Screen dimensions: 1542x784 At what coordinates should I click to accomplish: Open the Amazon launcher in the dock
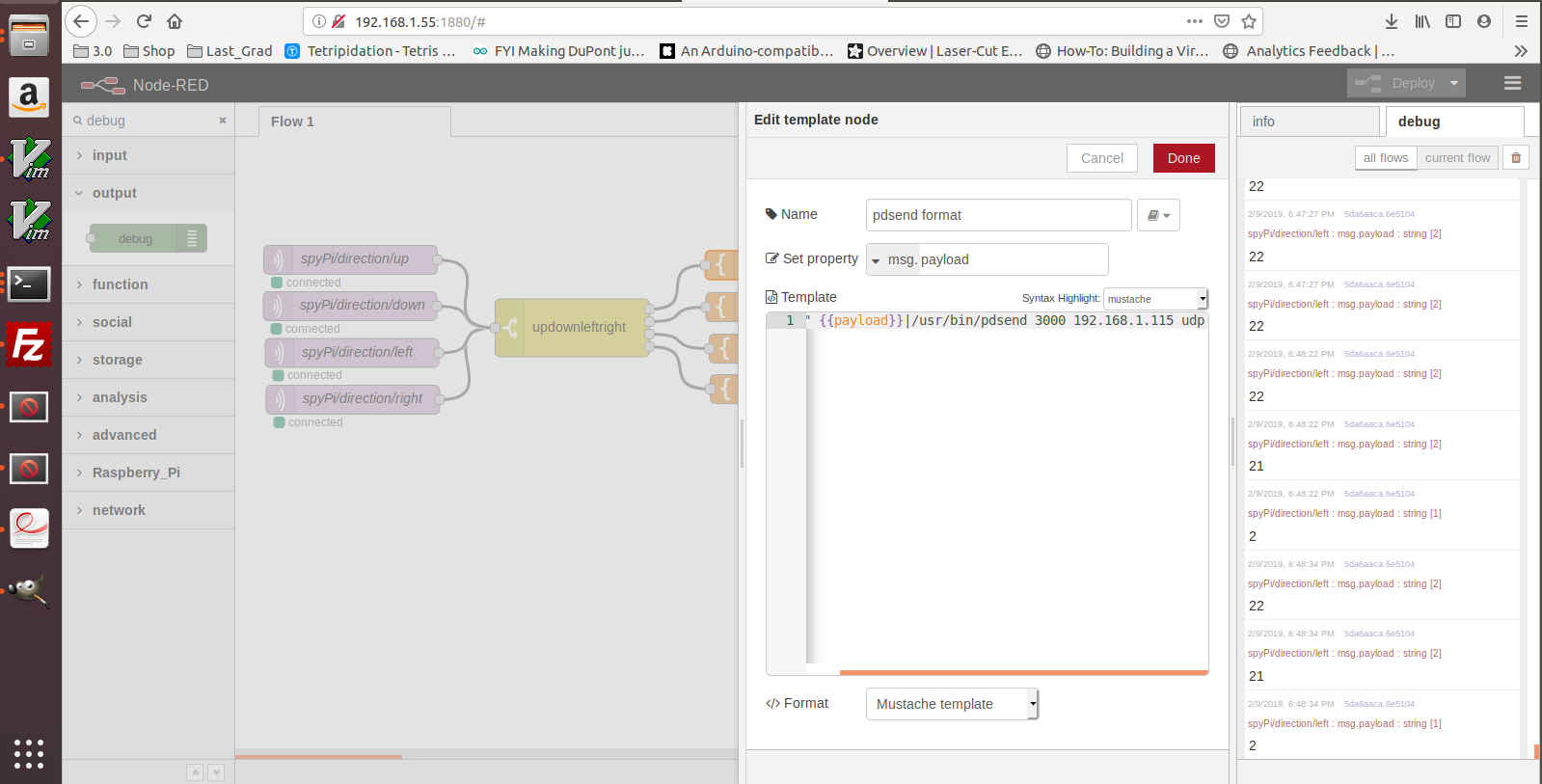point(29,96)
